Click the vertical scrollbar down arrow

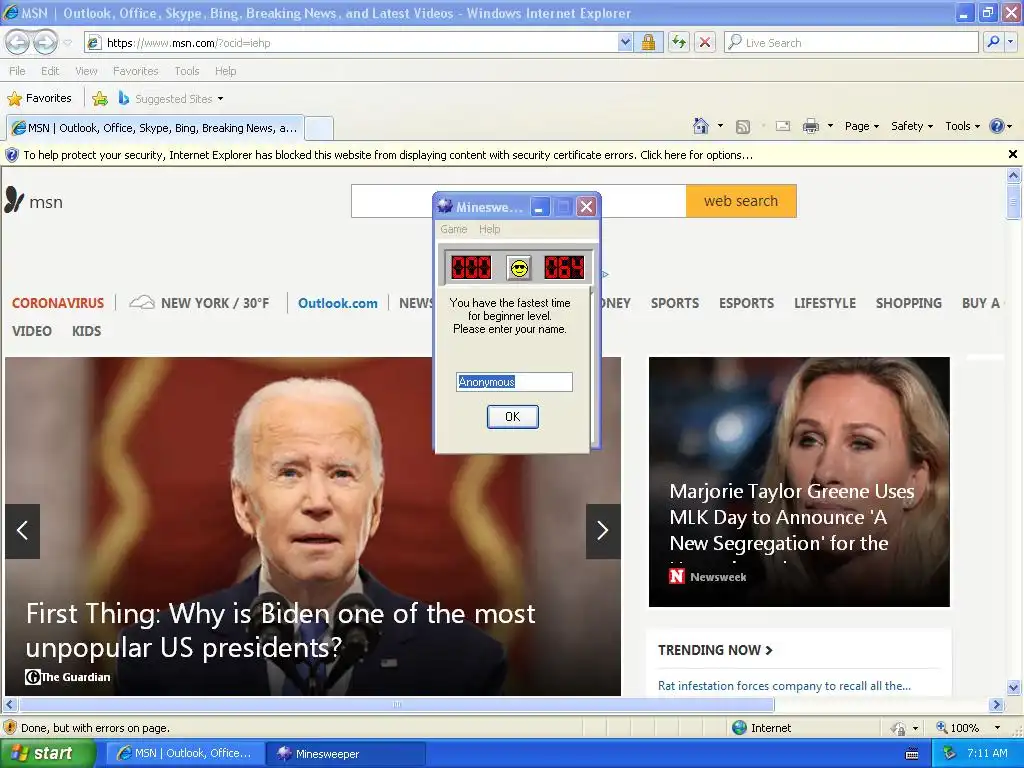1014,687
